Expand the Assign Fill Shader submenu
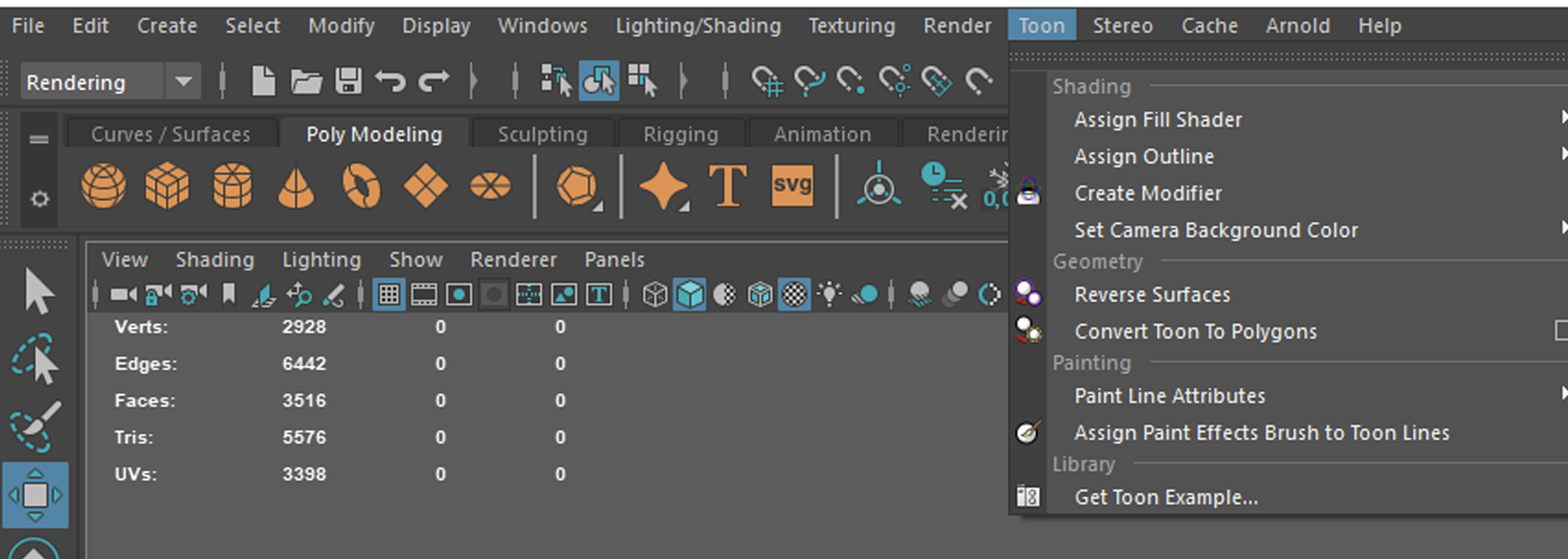1568x559 pixels. tap(1158, 120)
